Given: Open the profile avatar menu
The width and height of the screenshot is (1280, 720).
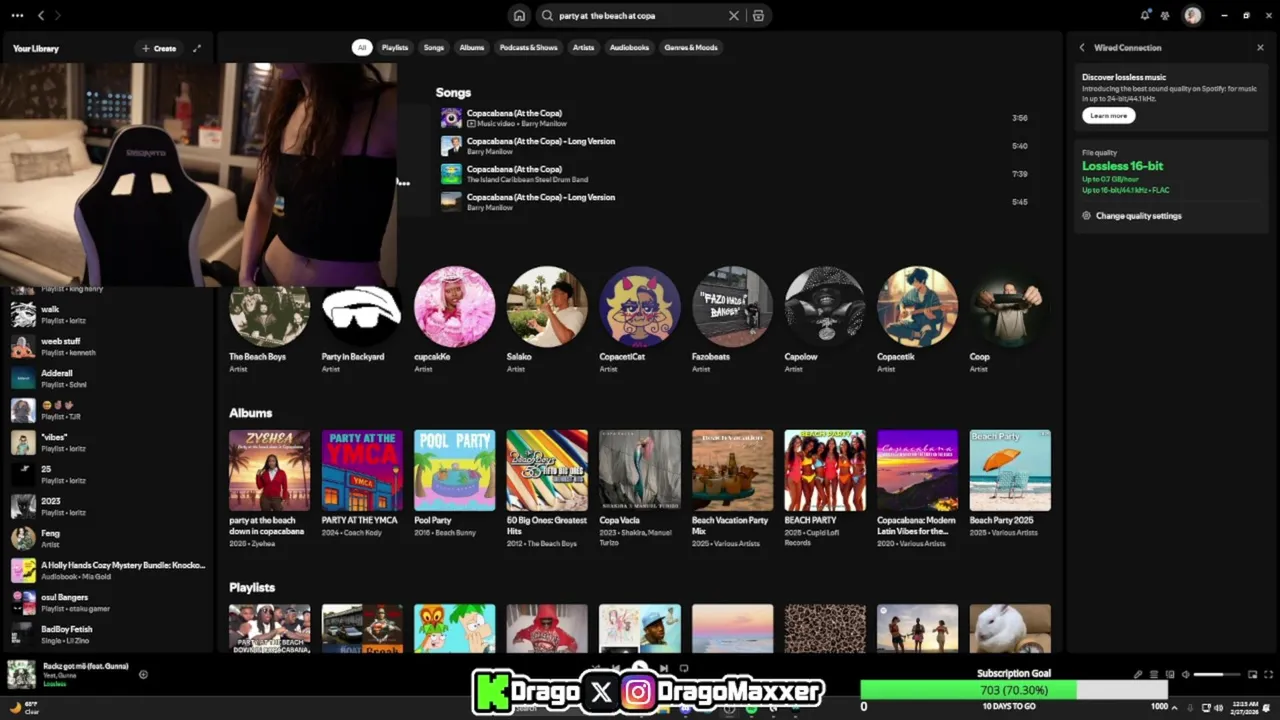Looking at the screenshot, I should click(1192, 15).
